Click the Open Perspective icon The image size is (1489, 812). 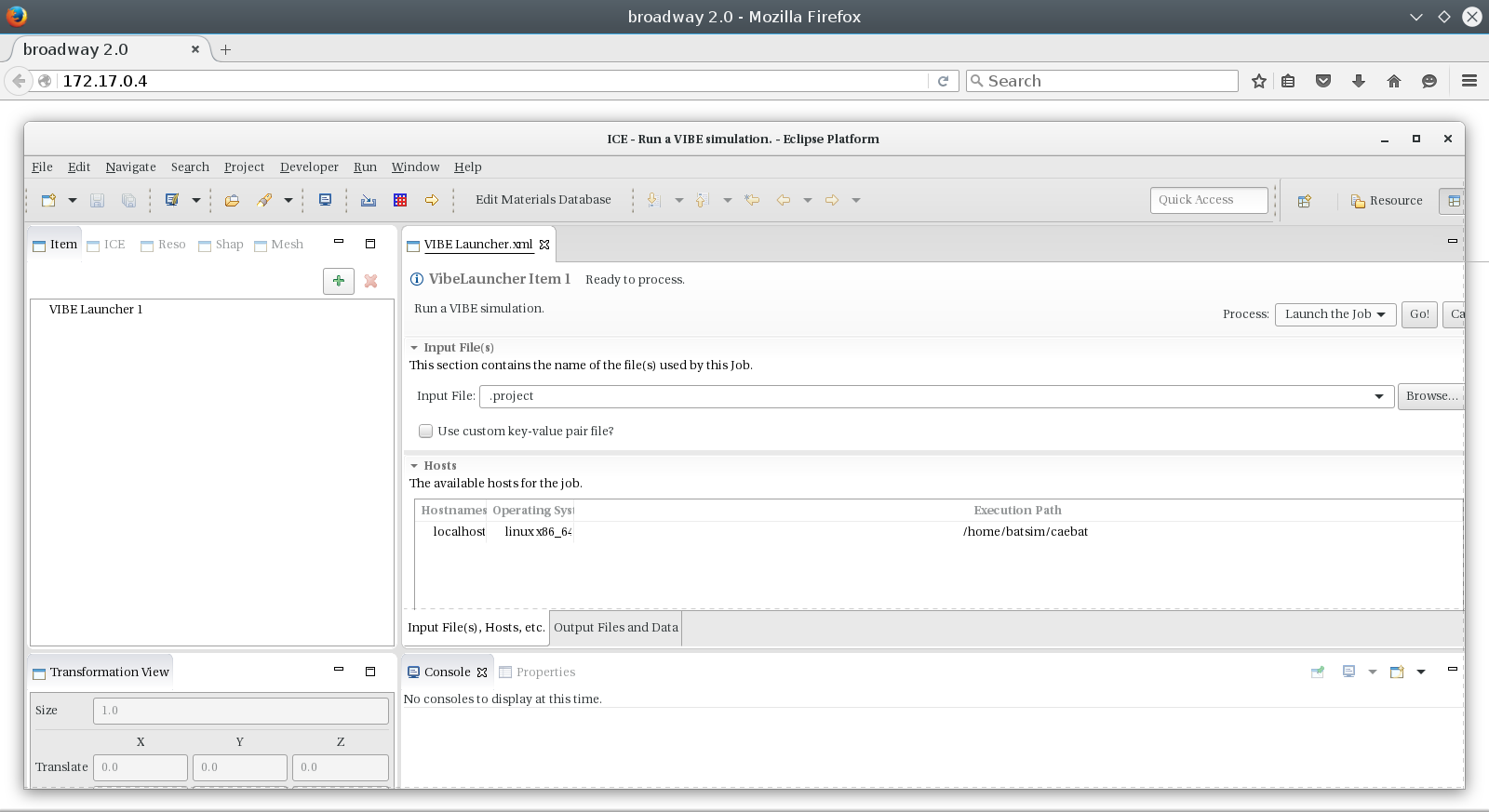click(1305, 201)
